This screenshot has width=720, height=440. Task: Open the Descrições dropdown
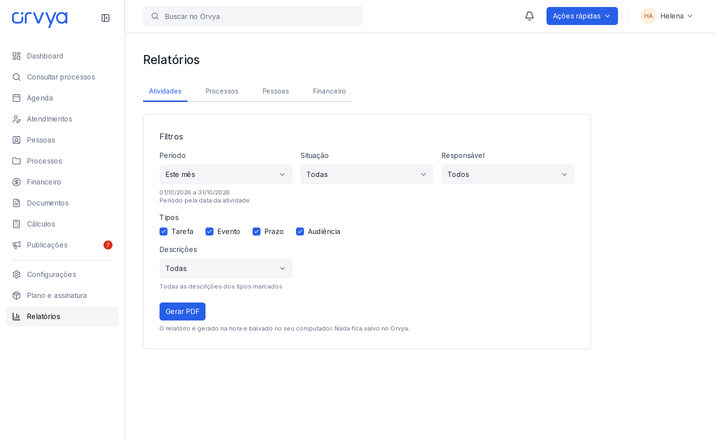(x=225, y=268)
